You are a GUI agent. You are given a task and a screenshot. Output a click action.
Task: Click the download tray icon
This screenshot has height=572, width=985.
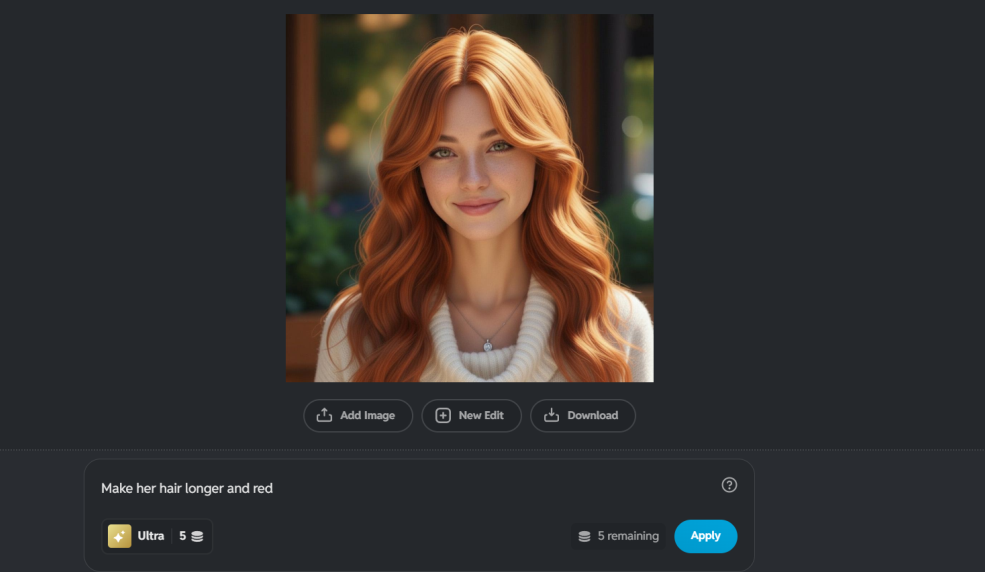pyautogui.click(x=551, y=415)
